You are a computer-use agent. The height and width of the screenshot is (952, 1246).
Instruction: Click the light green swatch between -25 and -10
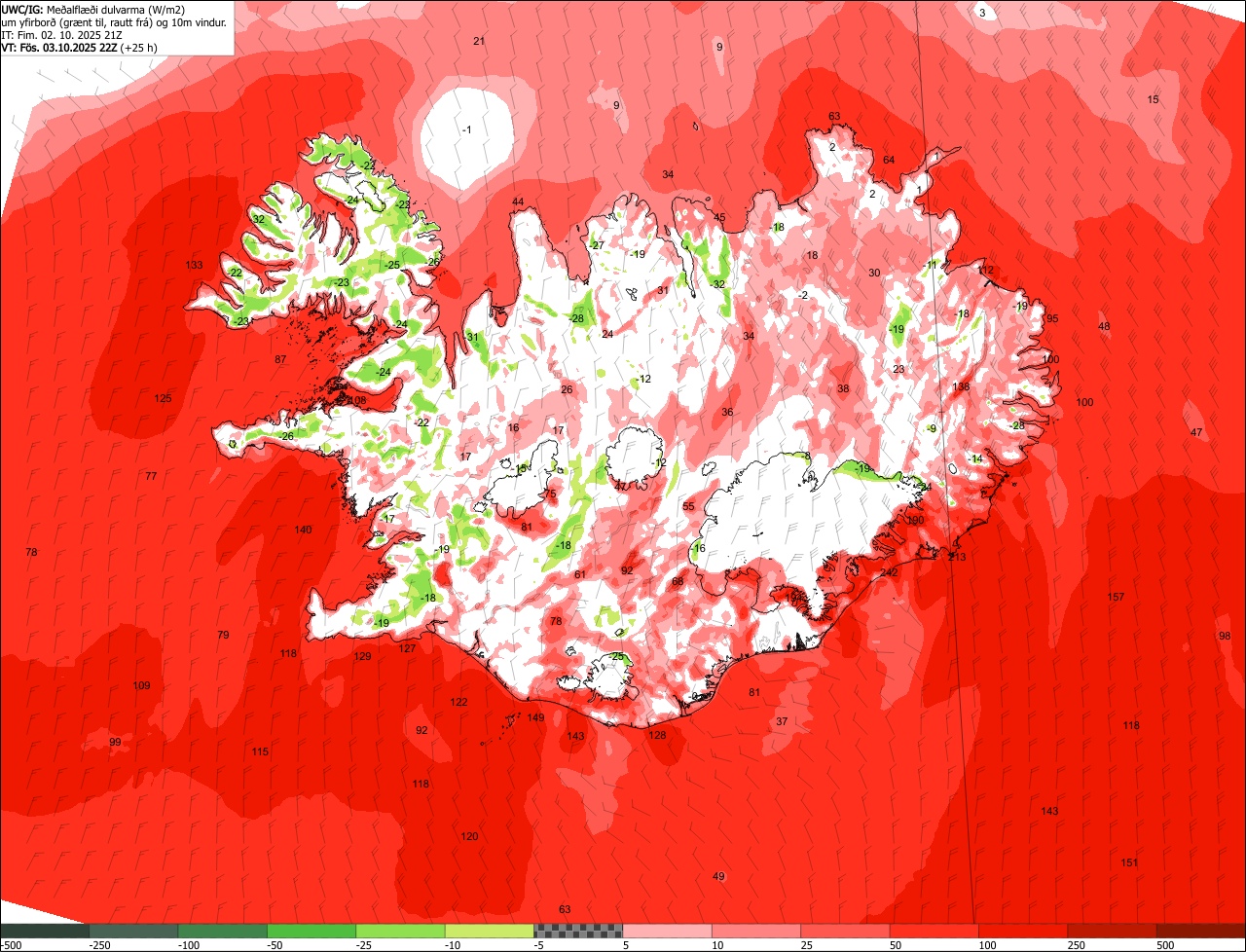point(400,931)
